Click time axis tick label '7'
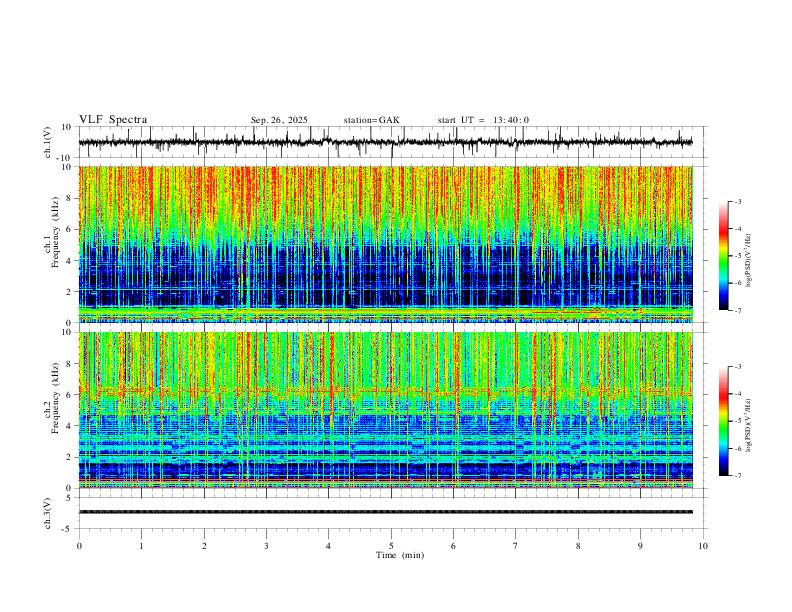Viewport: 792px width, 612px height. coord(516,546)
